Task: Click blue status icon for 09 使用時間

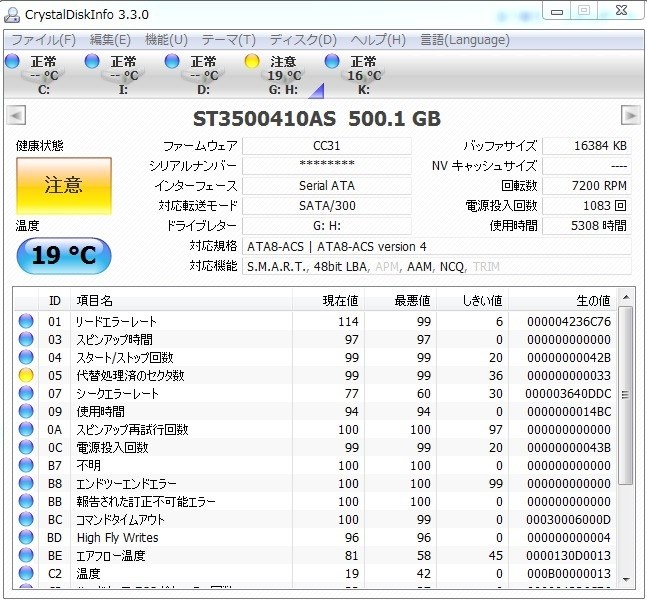Action: 26,411
